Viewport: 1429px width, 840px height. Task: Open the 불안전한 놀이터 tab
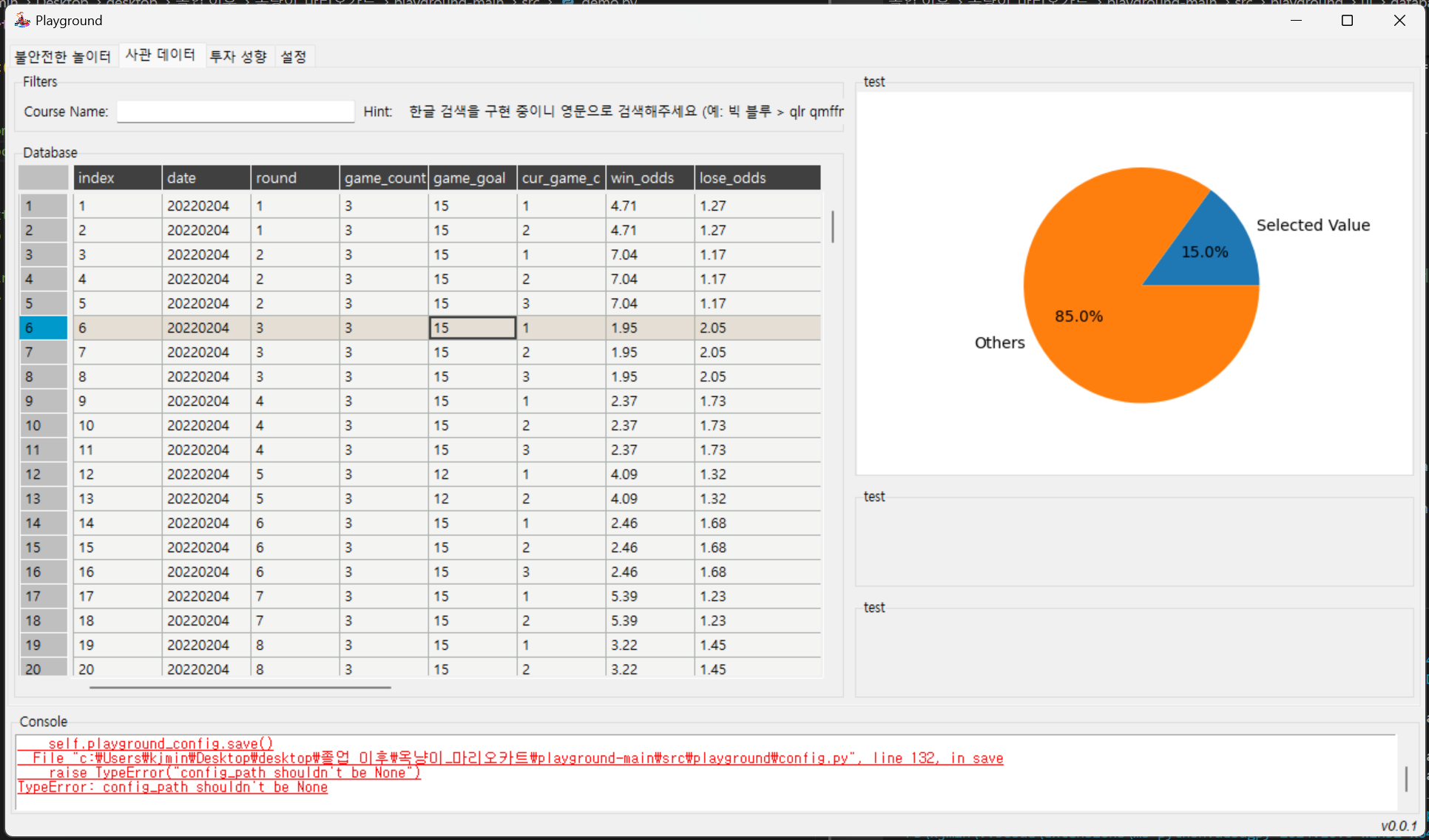pyautogui.click(x=63, y=56)
